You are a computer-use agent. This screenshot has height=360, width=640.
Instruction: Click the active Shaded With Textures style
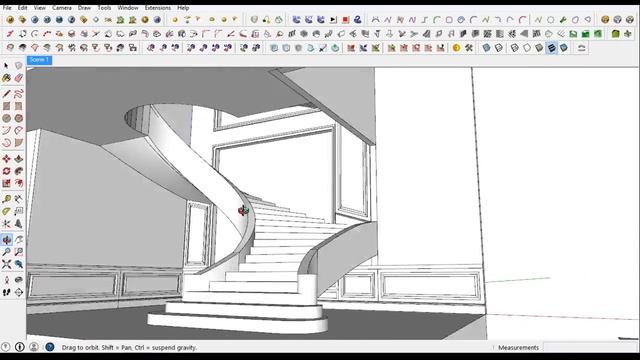click(551, 48)
